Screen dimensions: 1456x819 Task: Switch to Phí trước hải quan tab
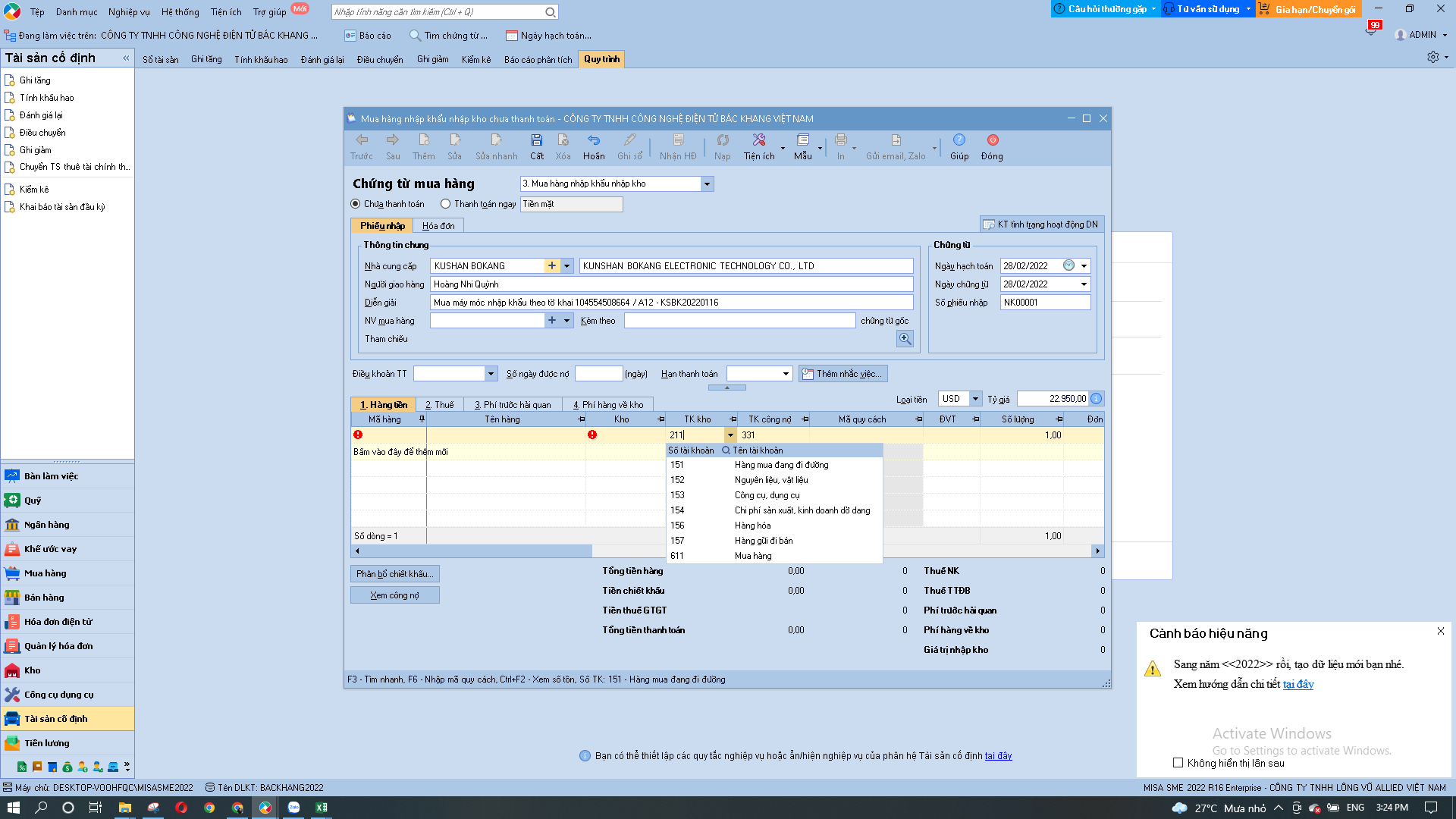(513, 405)
